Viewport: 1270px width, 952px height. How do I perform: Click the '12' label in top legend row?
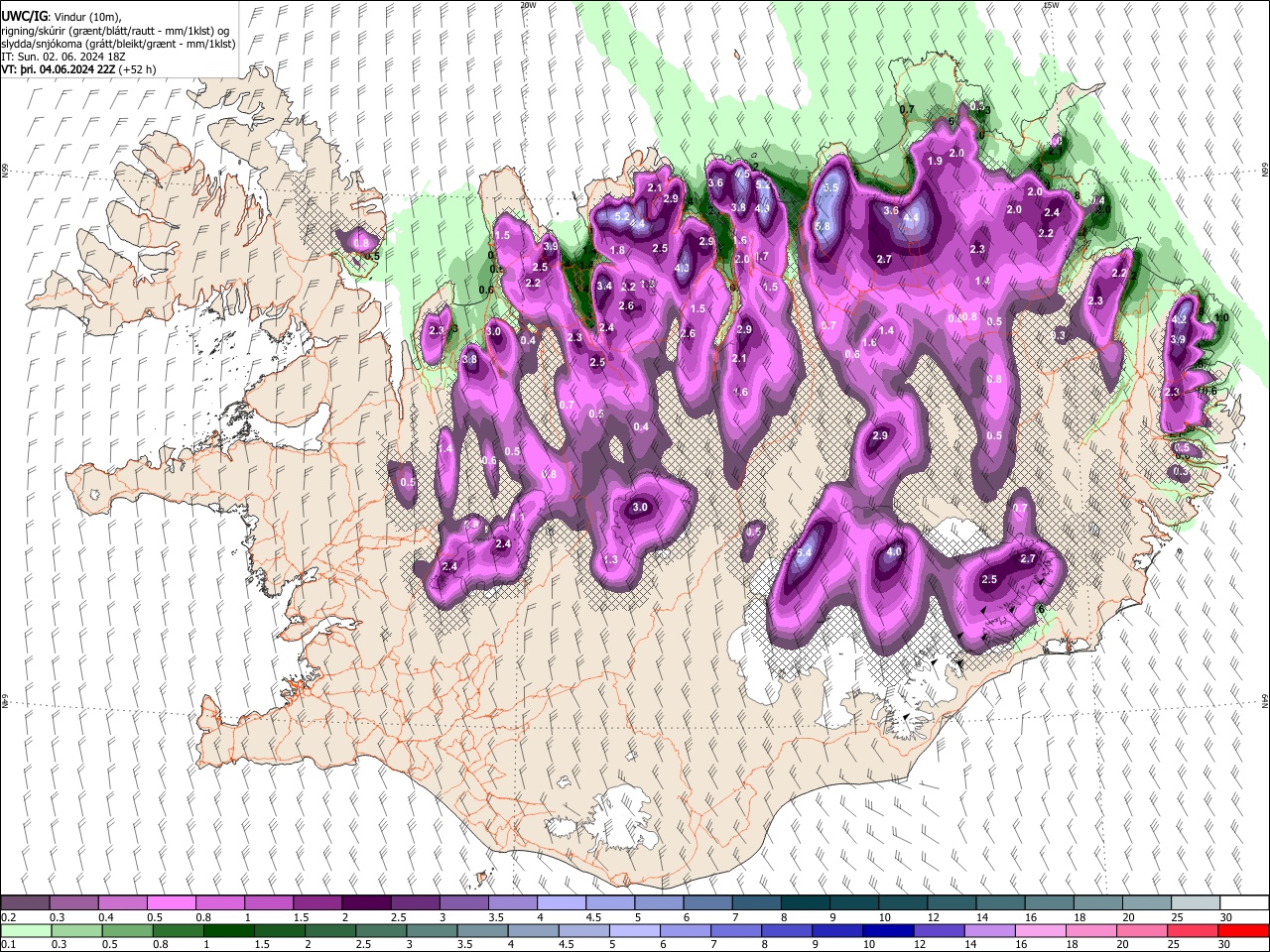pos(934,917)
